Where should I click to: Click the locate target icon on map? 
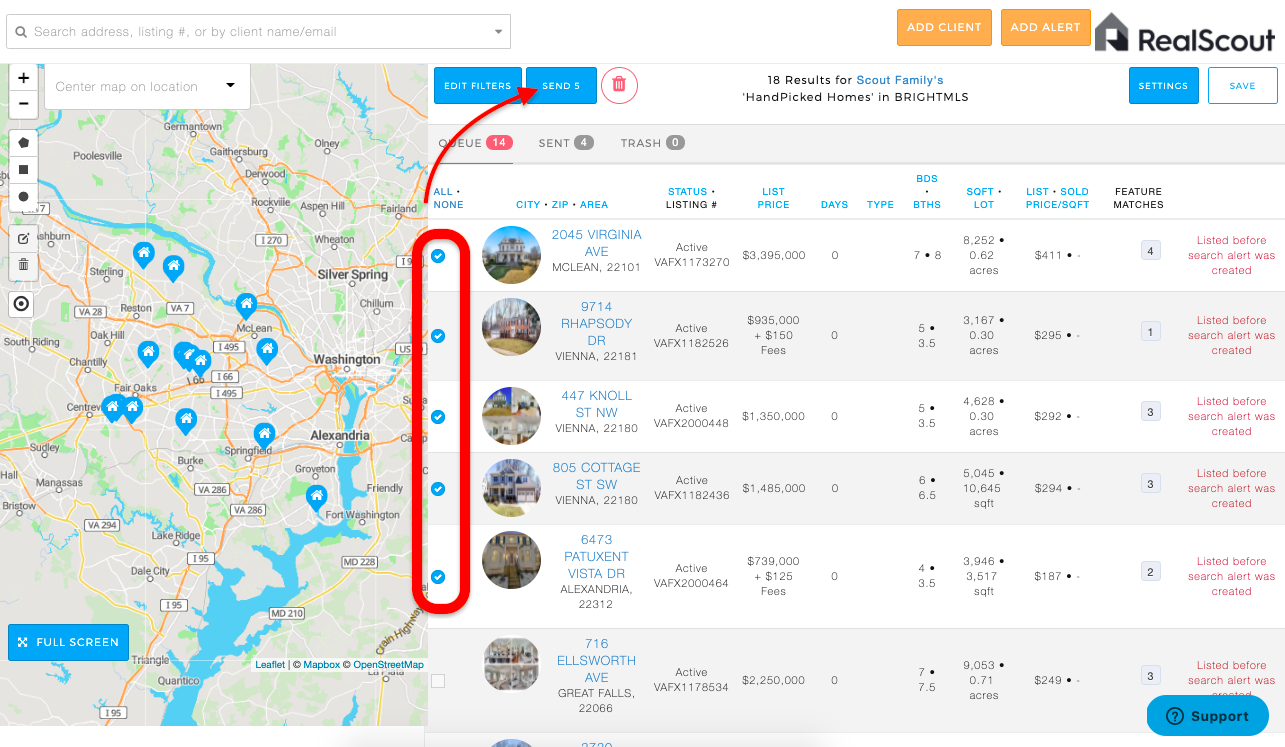[22, 303]
